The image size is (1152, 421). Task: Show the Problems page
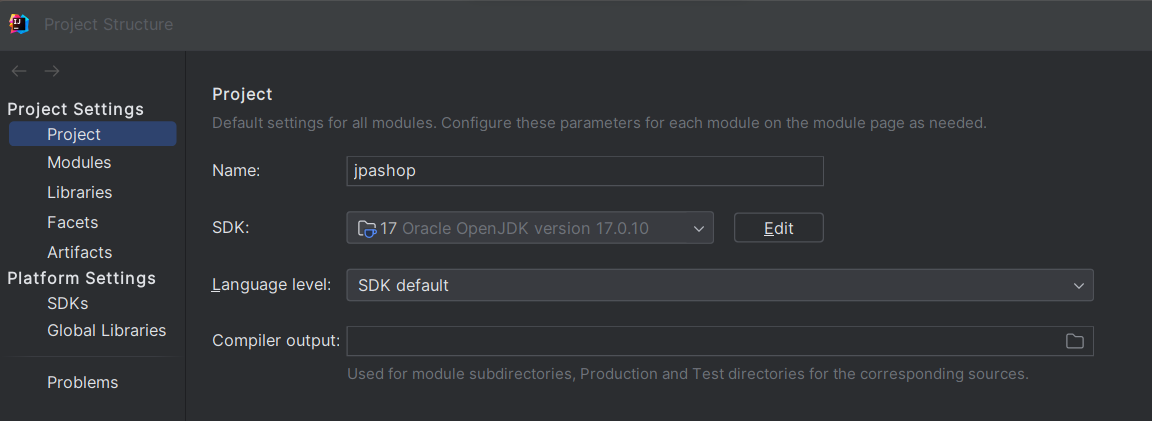tap(82, 382)
